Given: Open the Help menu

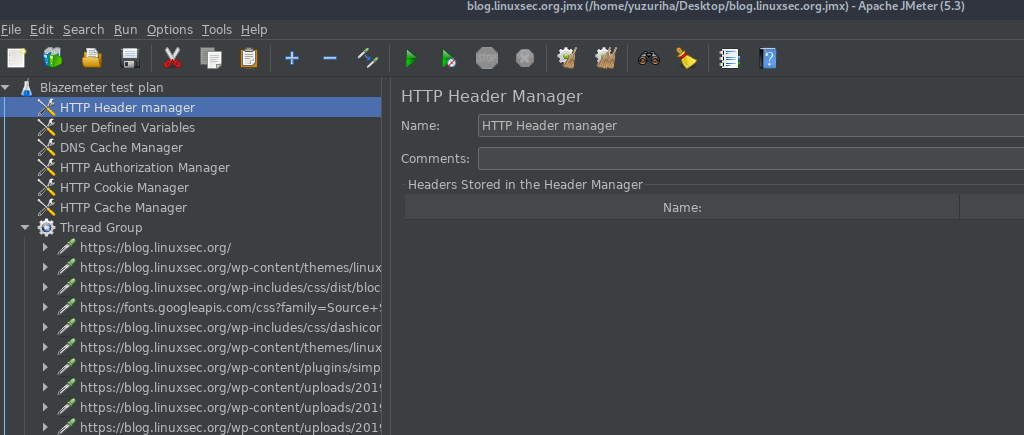Looking at the screenshot, I should 254,29.
